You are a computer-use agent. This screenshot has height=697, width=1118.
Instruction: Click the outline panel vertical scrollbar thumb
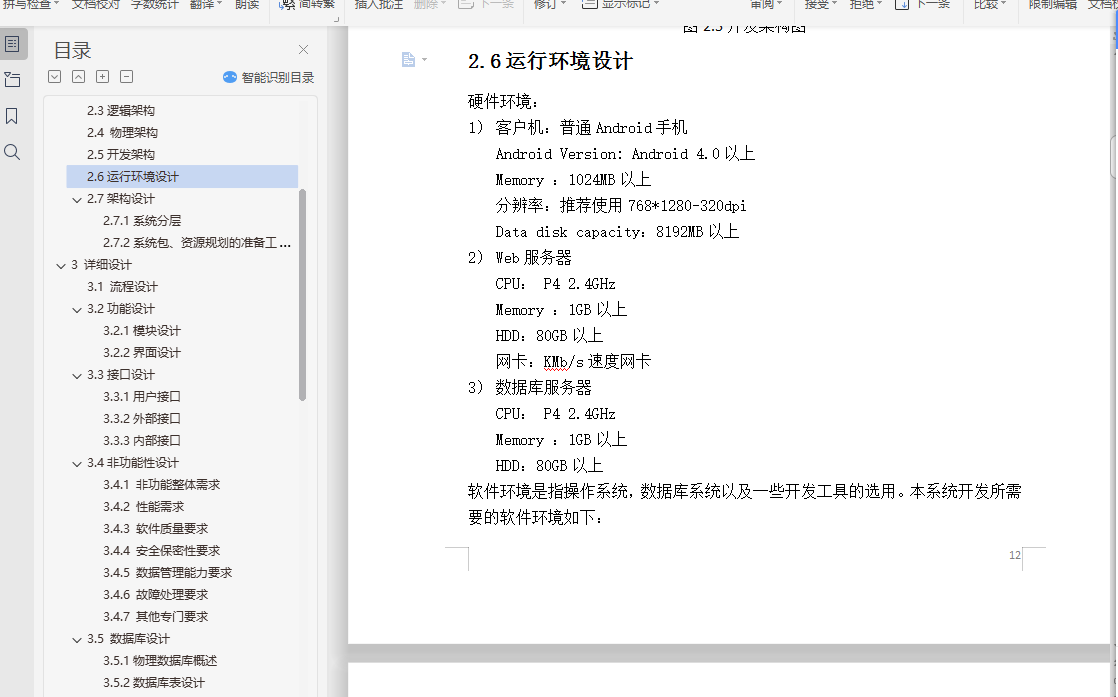pos(302,294)
